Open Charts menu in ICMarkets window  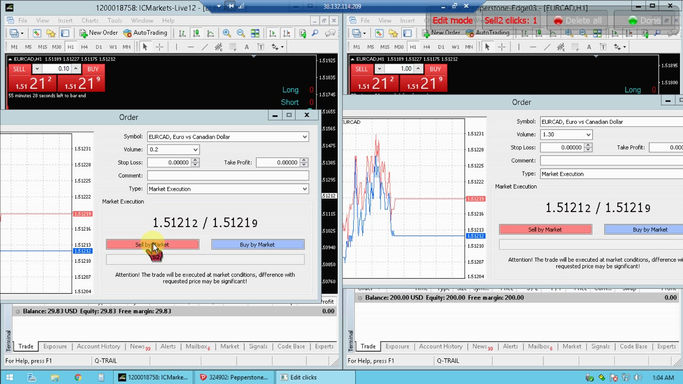coord(90,20)
